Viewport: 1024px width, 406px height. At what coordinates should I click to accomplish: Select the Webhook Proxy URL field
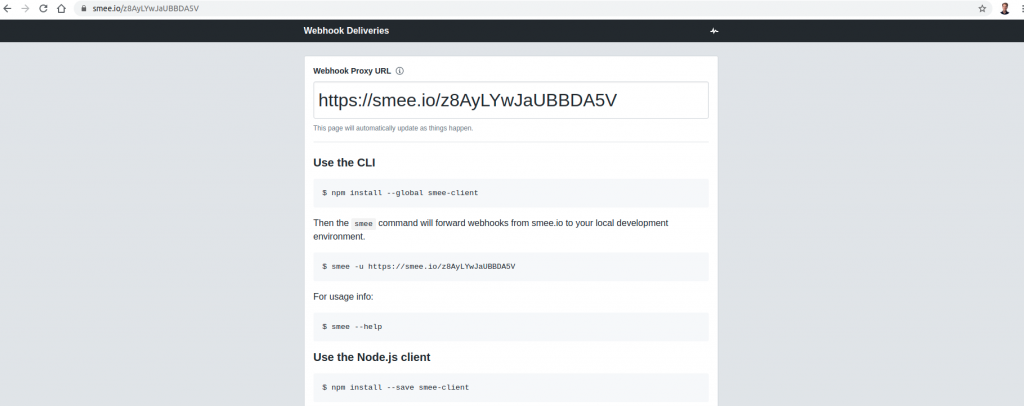coord(511,100)
